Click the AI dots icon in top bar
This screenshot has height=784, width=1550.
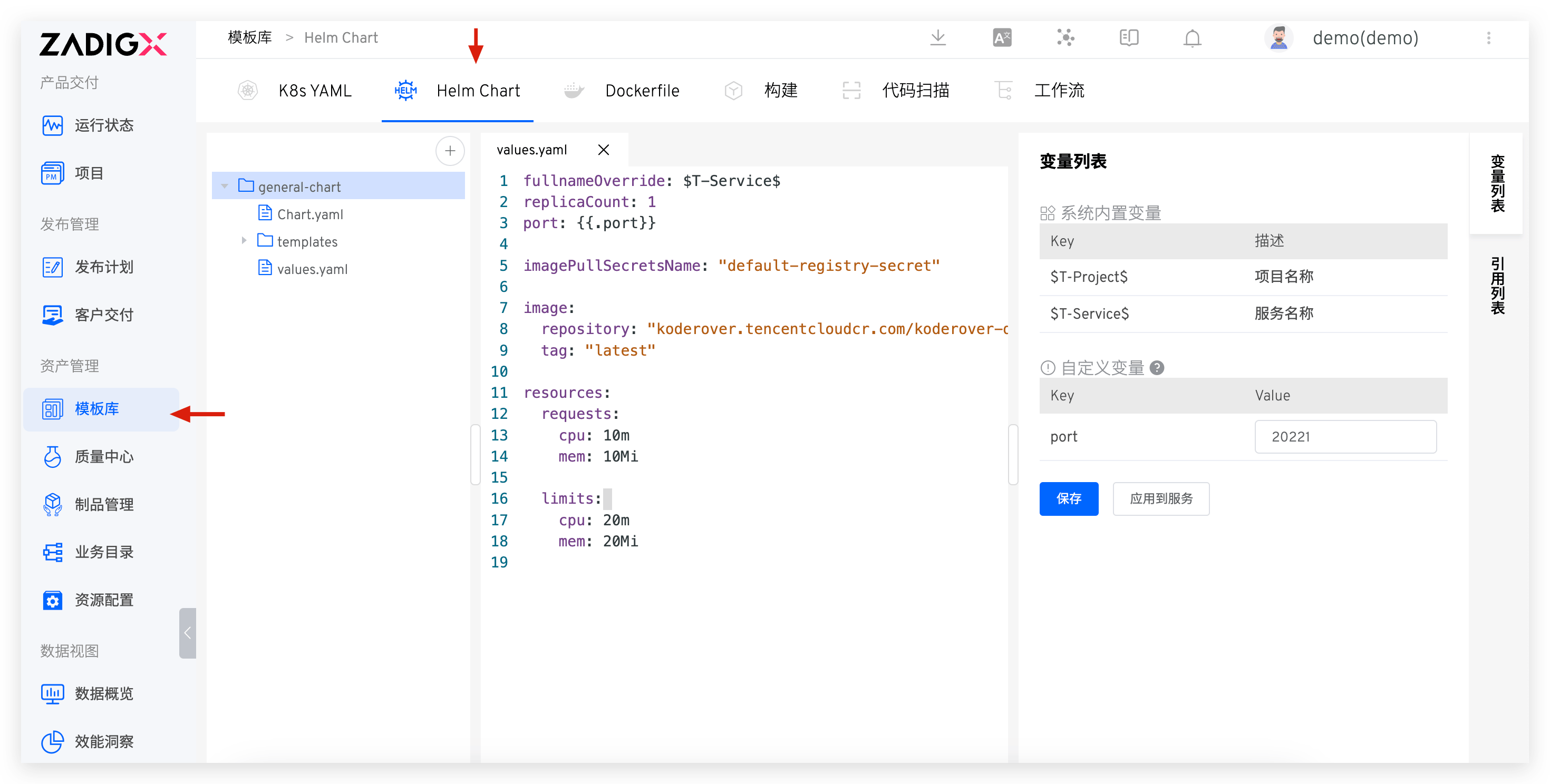(1065, 38)
